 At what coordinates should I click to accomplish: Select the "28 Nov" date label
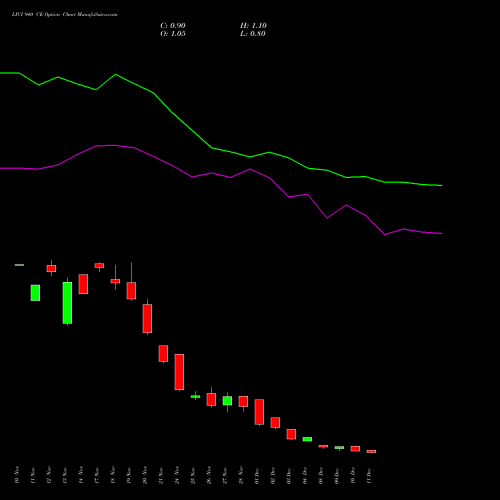(x=241, y=475)
